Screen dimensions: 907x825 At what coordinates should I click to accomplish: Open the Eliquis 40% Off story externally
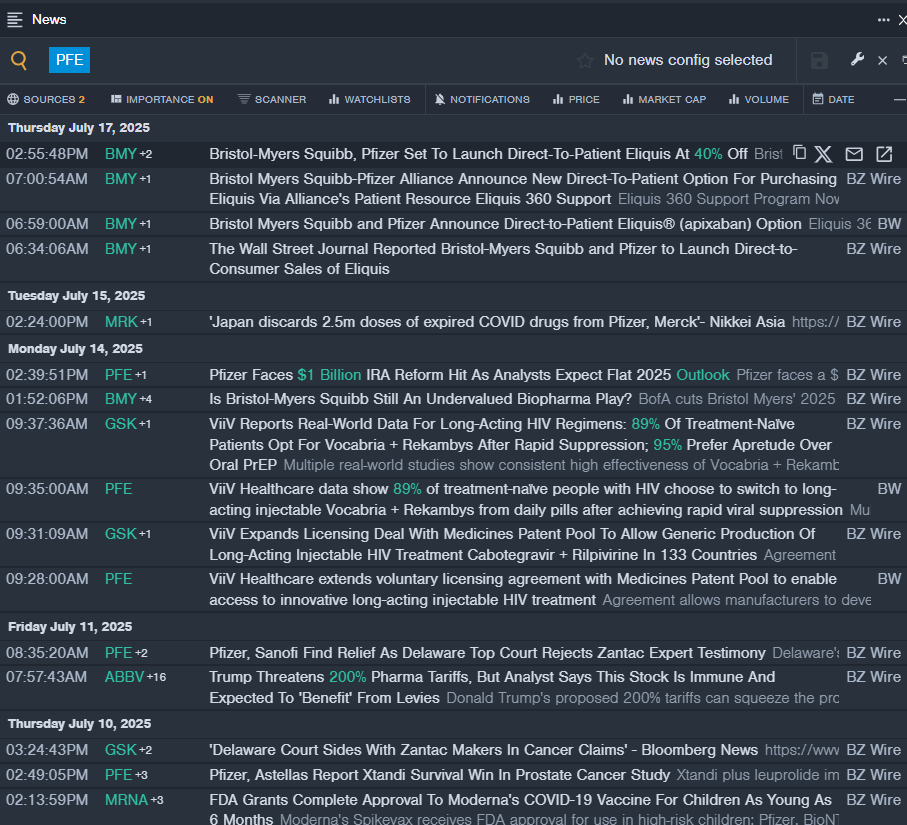(884, 154)
